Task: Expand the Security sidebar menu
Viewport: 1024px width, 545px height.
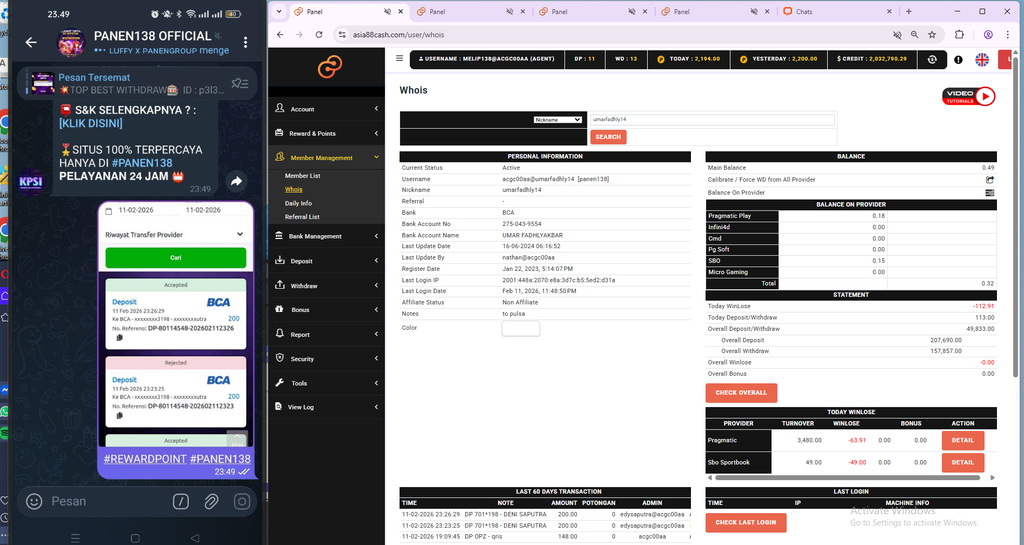Action: point(326,358)
